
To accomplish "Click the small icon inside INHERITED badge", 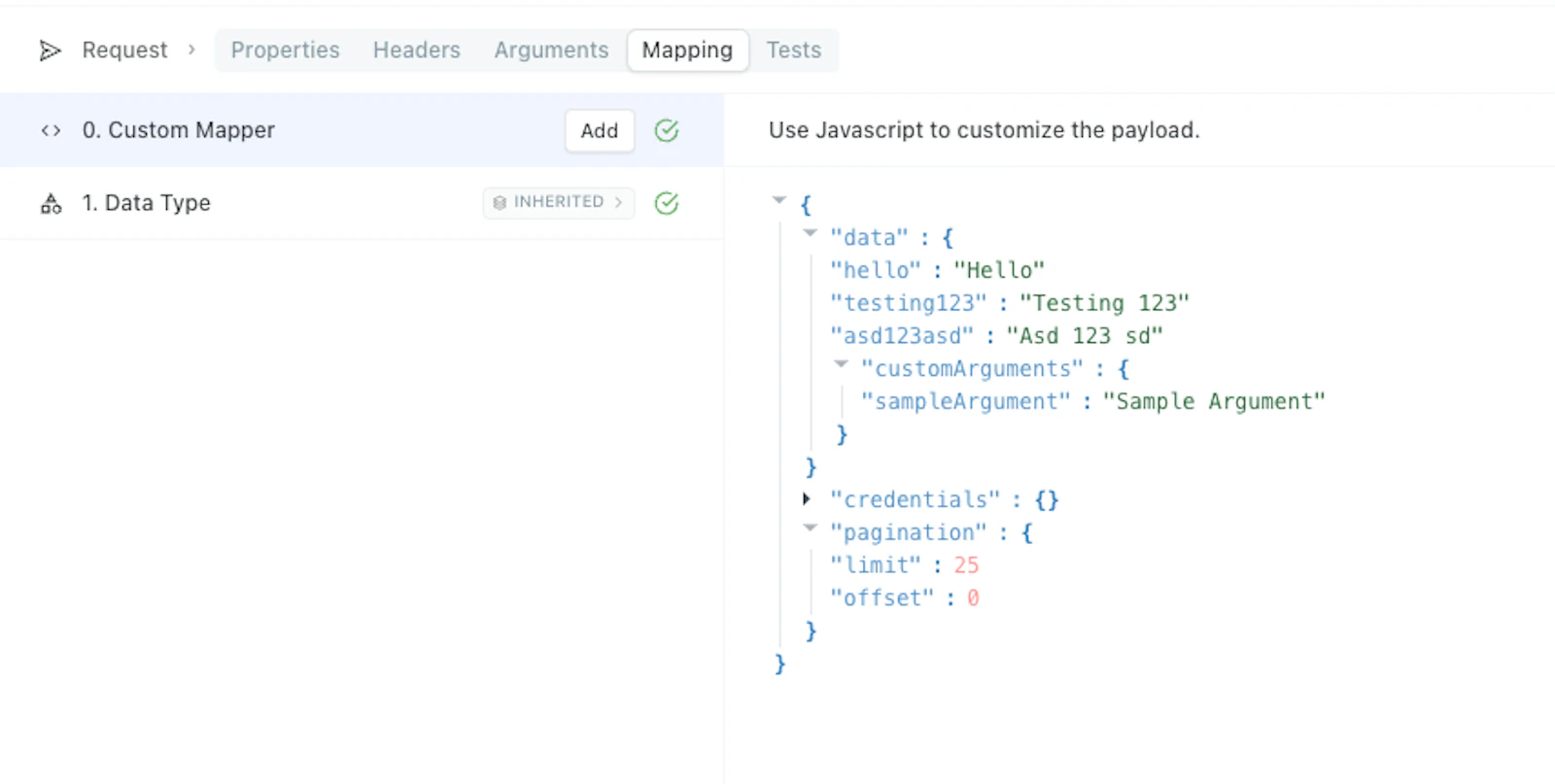I will click(x=500, y=202).
